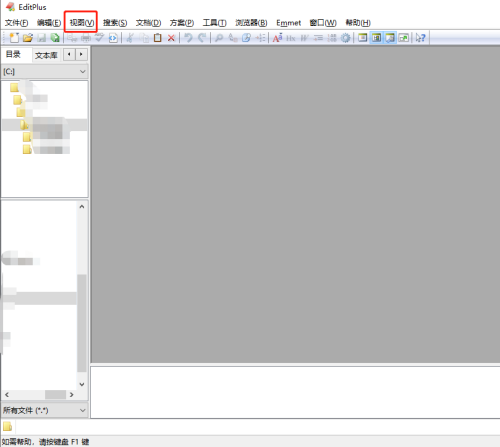This screenshot has width=500, height=447.
Task: Click the file list scroll up arrow
Action: point(82,207)
